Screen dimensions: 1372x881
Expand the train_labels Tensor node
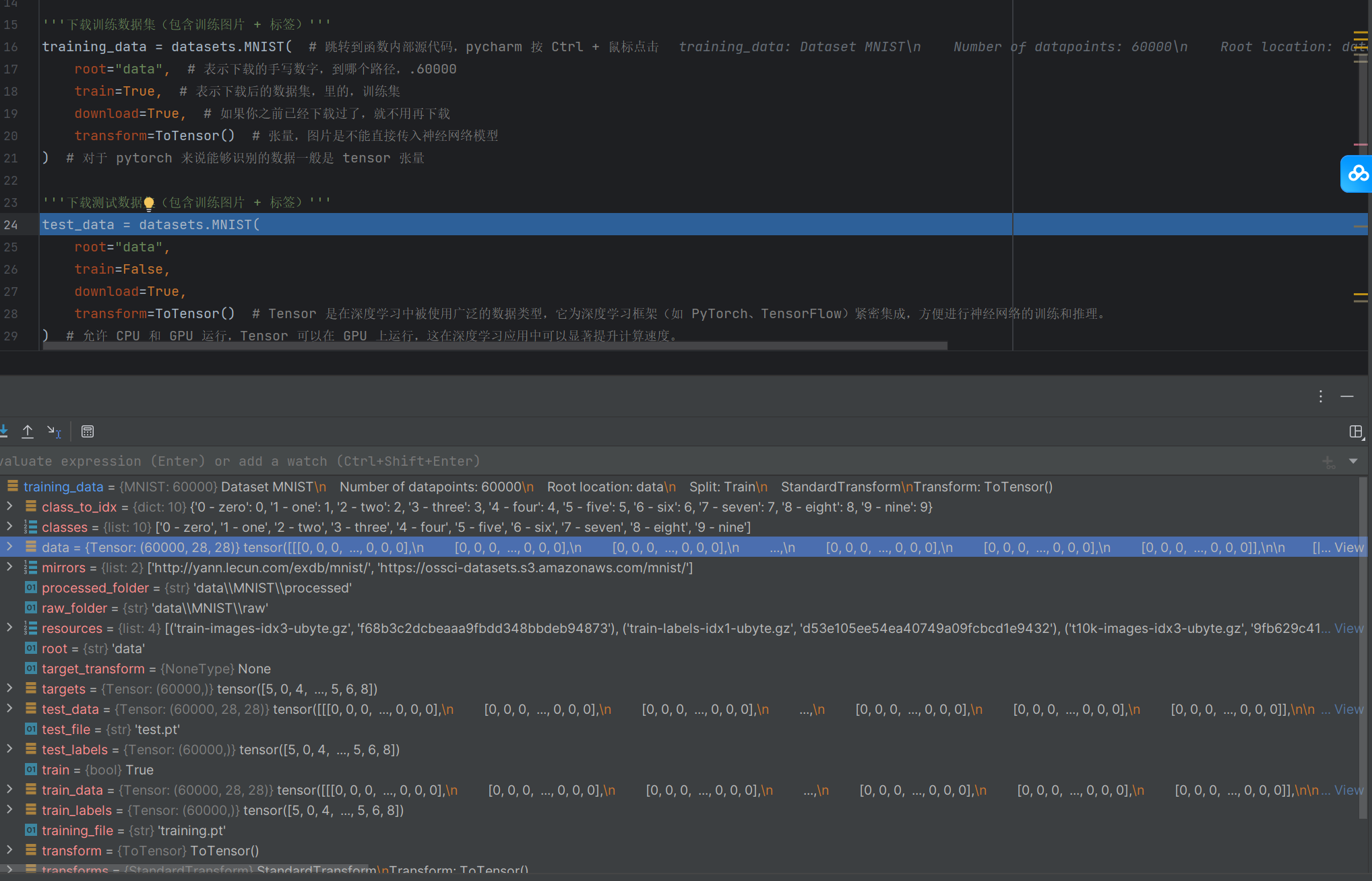tap(9, 810)
